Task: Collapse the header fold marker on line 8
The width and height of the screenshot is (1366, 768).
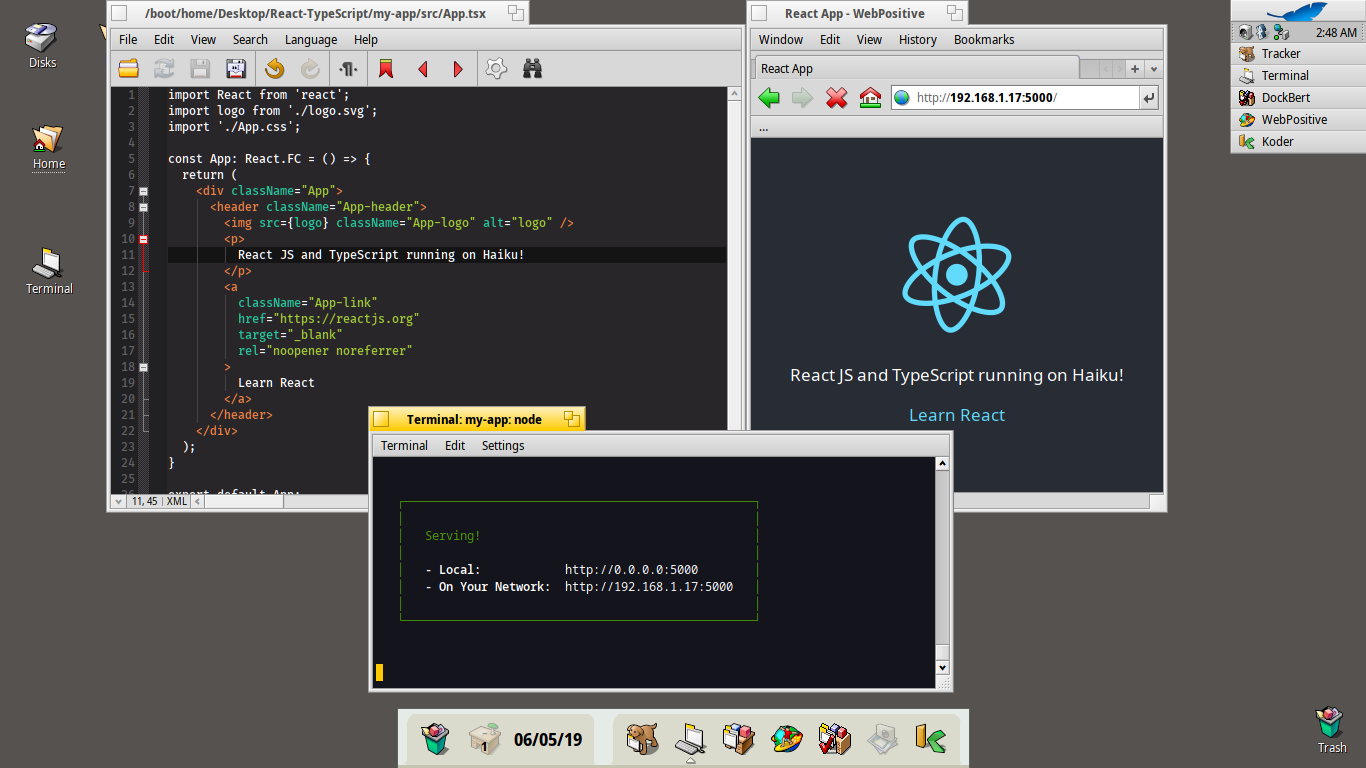Action: (144, 207)
